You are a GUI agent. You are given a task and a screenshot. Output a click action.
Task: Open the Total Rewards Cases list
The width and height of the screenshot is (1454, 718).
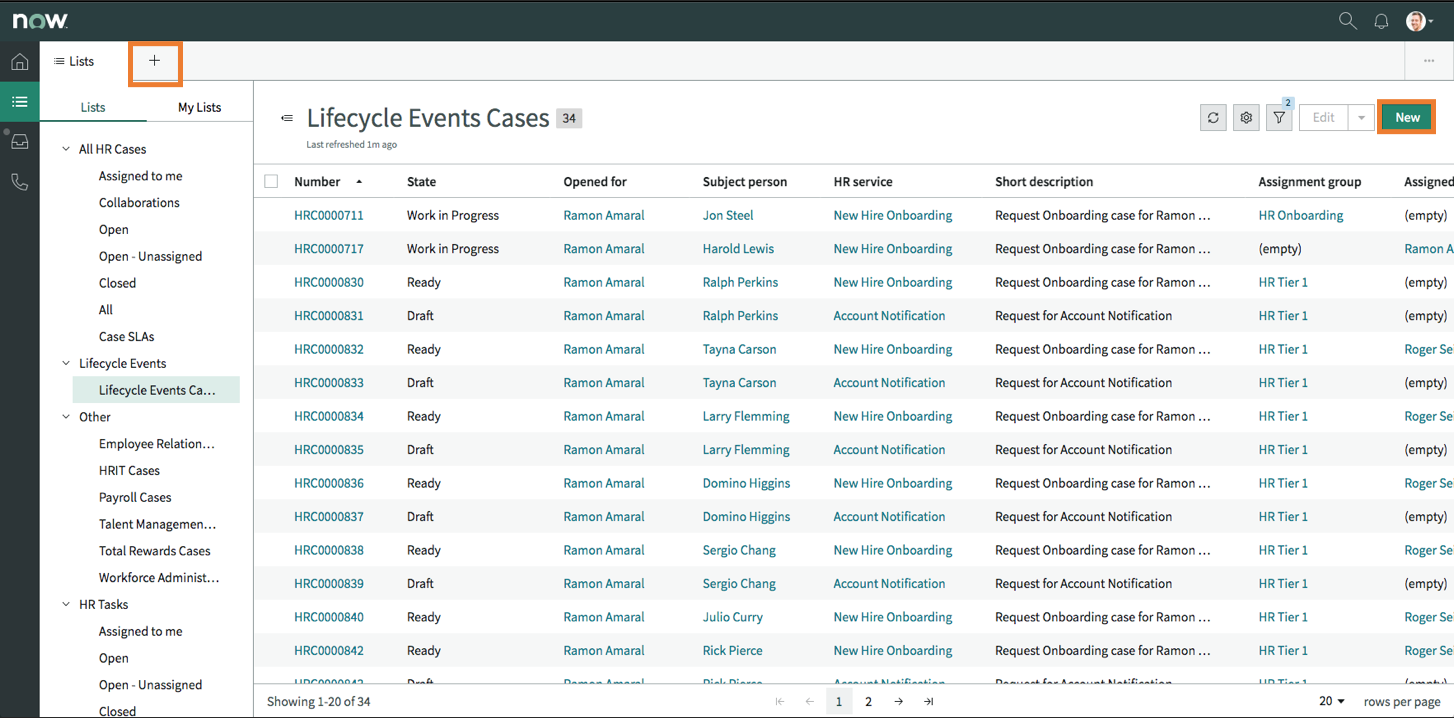click(x=155, y=551)
